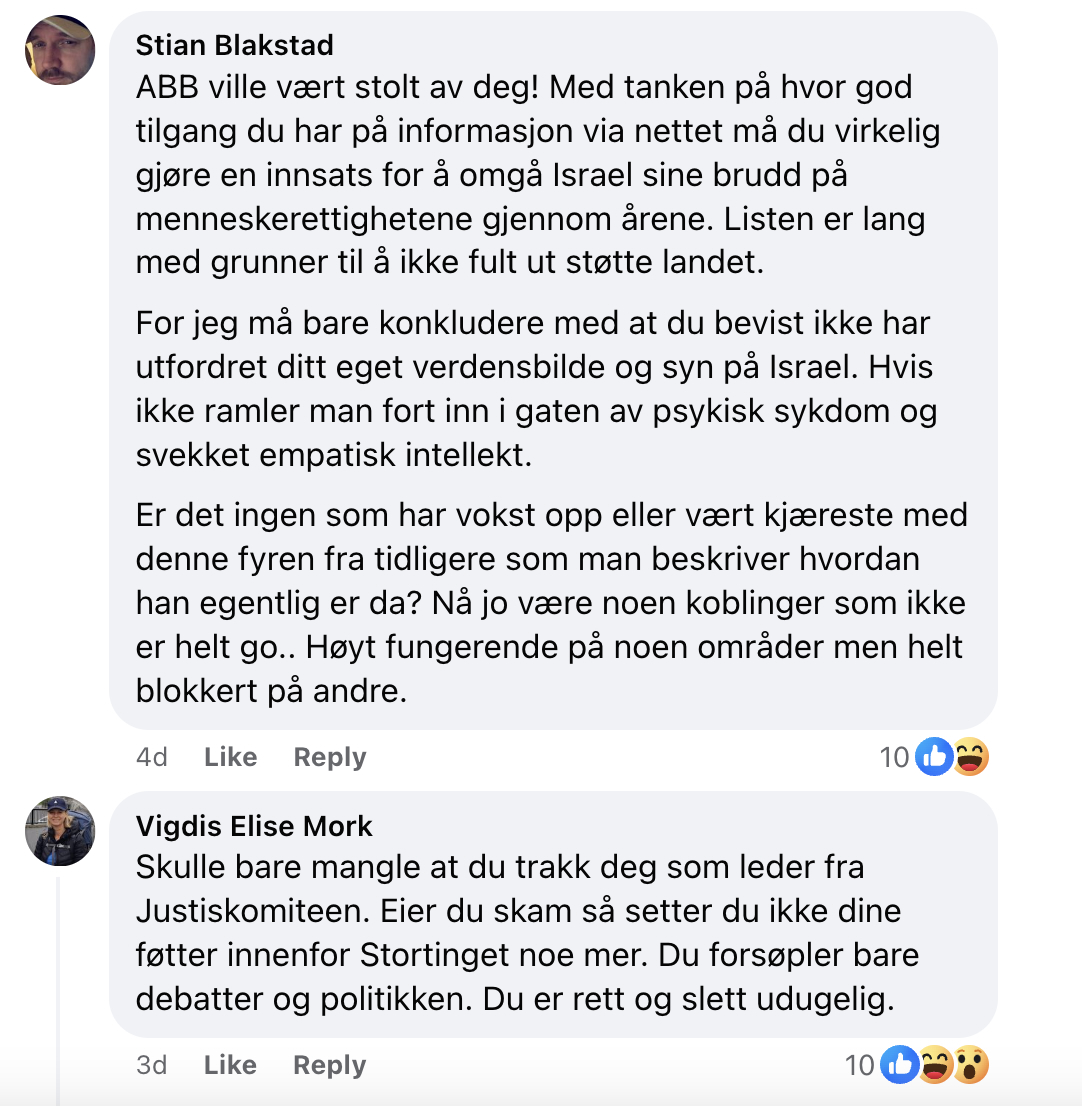Viewport: 1082px width, 1106px height.
Task: Click thumbs-up reaction icon on Vigdis's comment
Action: point(899,1065)
